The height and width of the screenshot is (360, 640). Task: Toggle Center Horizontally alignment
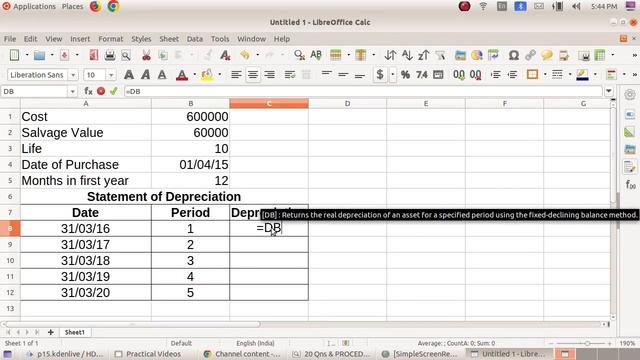pos(253,75)
